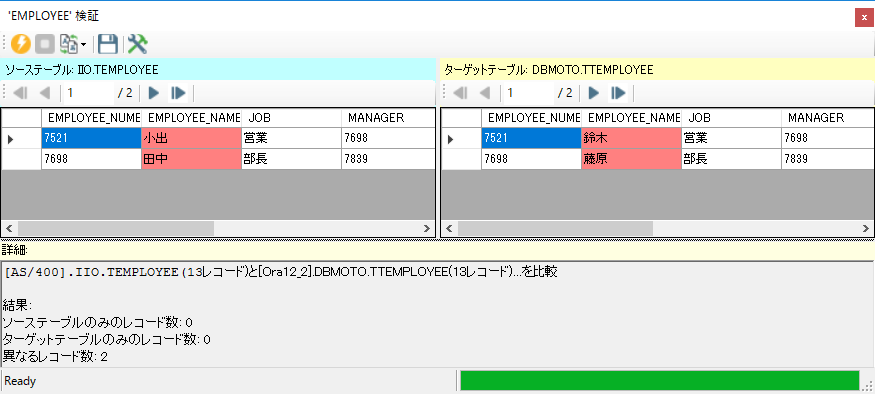Viewport: 875px width, 394px height.
Task: Select source JOB cell 営業
Action: point(291,138)
